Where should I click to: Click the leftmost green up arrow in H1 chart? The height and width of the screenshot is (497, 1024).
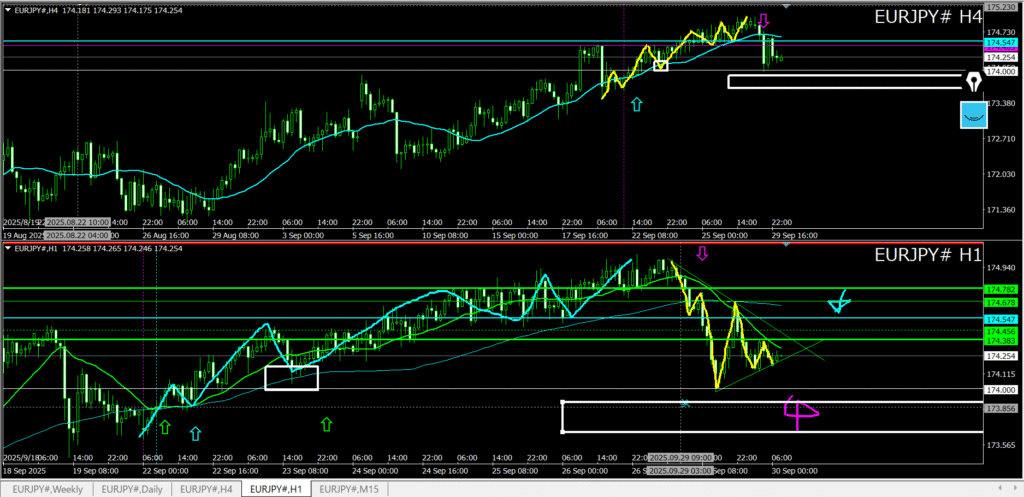164,428
